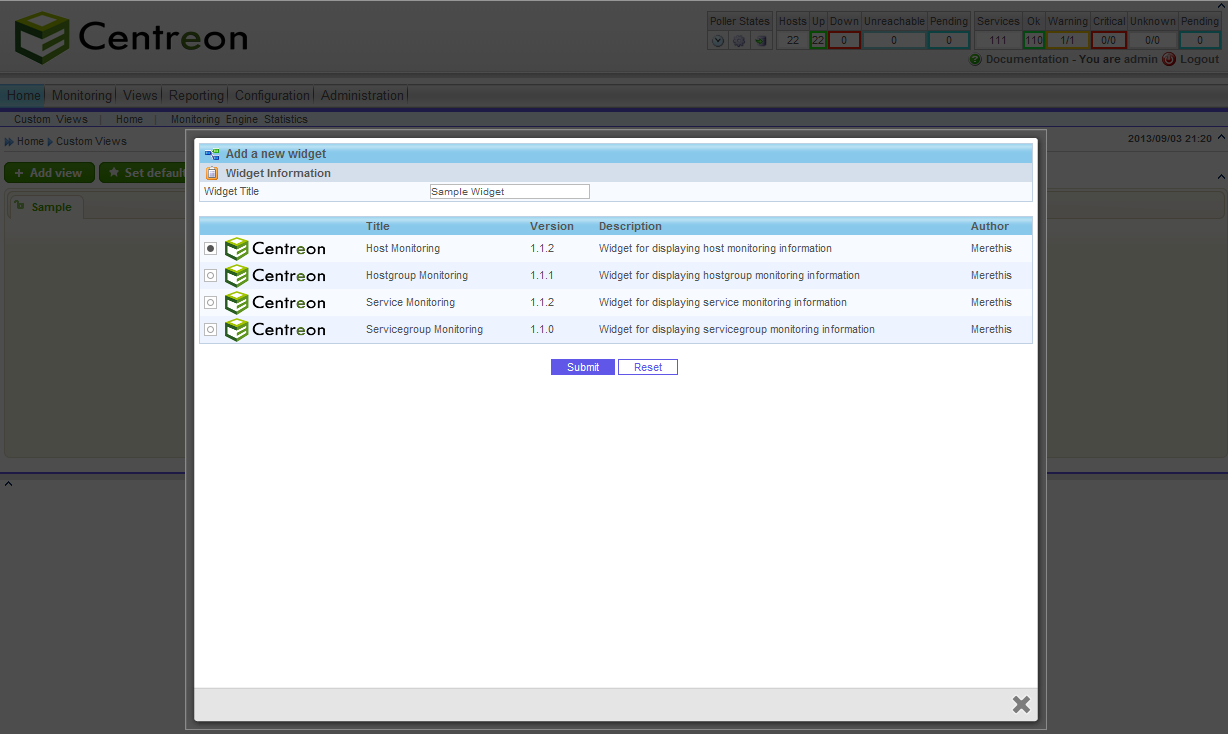
Task: Switch to the Monitoring menu
Action: click(x=81, y=95)
